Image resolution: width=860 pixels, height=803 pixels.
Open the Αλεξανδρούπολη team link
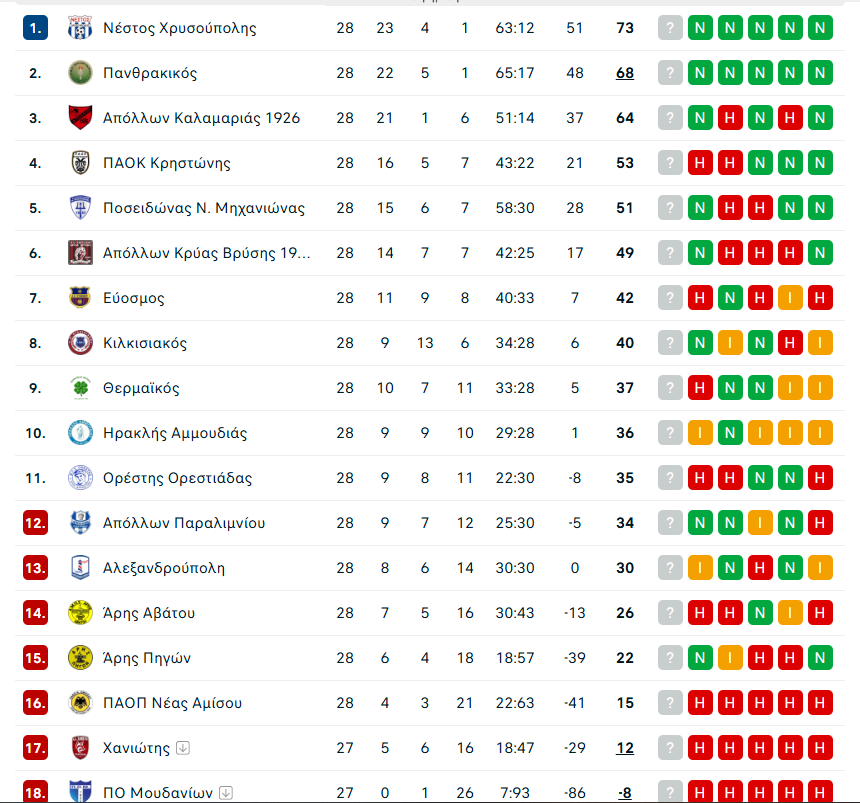pyautogui.click(x=164, y=568)
